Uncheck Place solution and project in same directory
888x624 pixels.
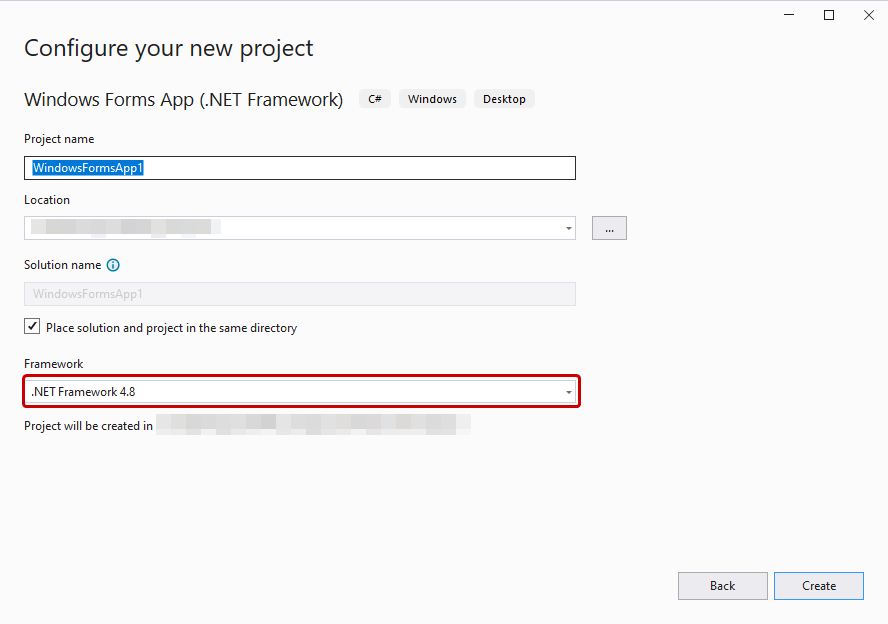[31, 325]
